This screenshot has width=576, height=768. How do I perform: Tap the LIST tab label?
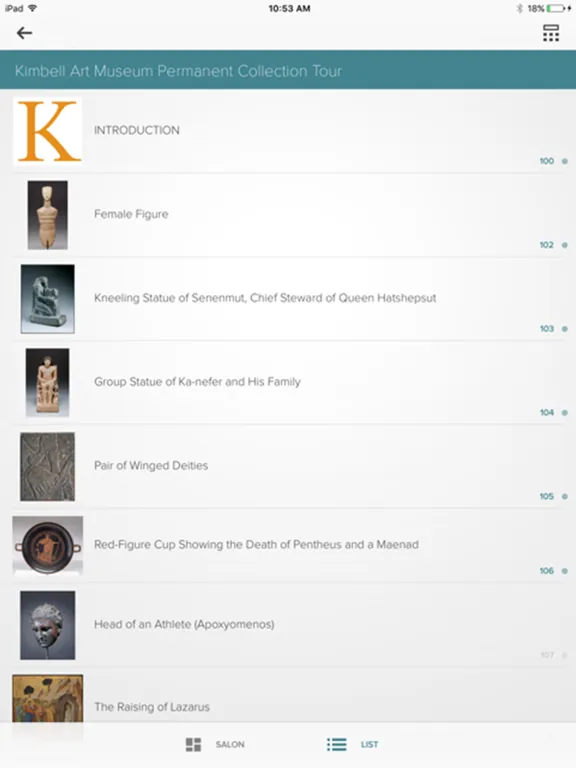[x=369, y=744]
